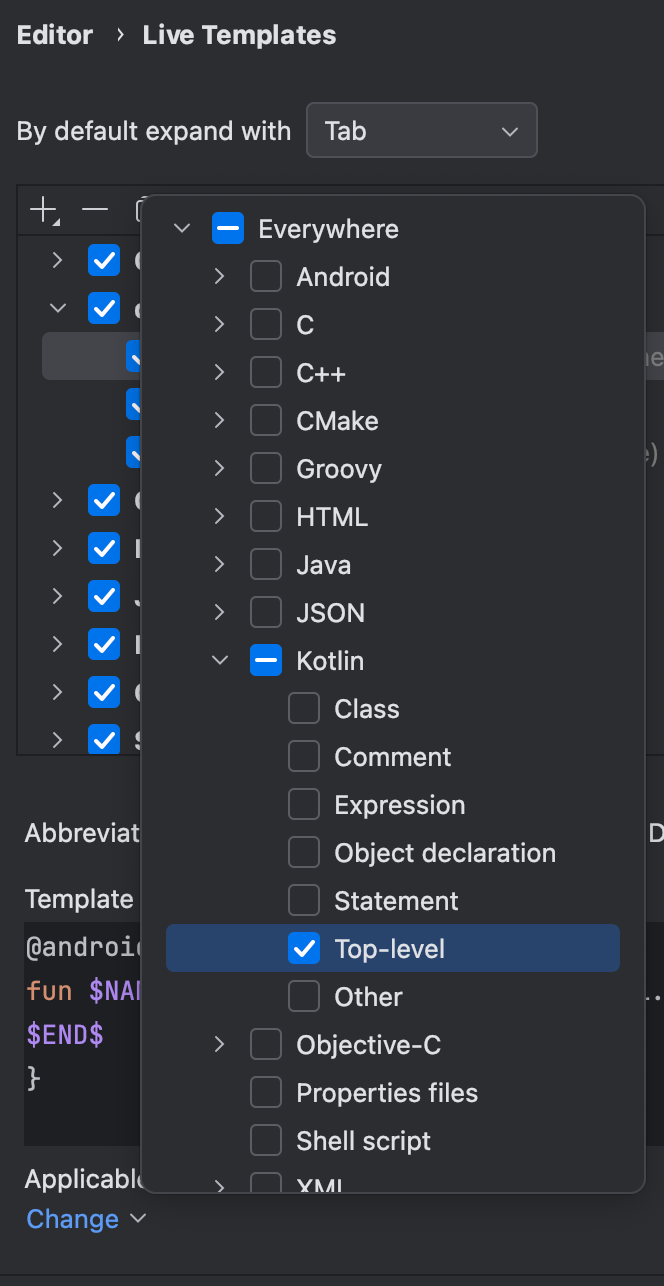Select the 'Expression' label text

tap(400, 805)
